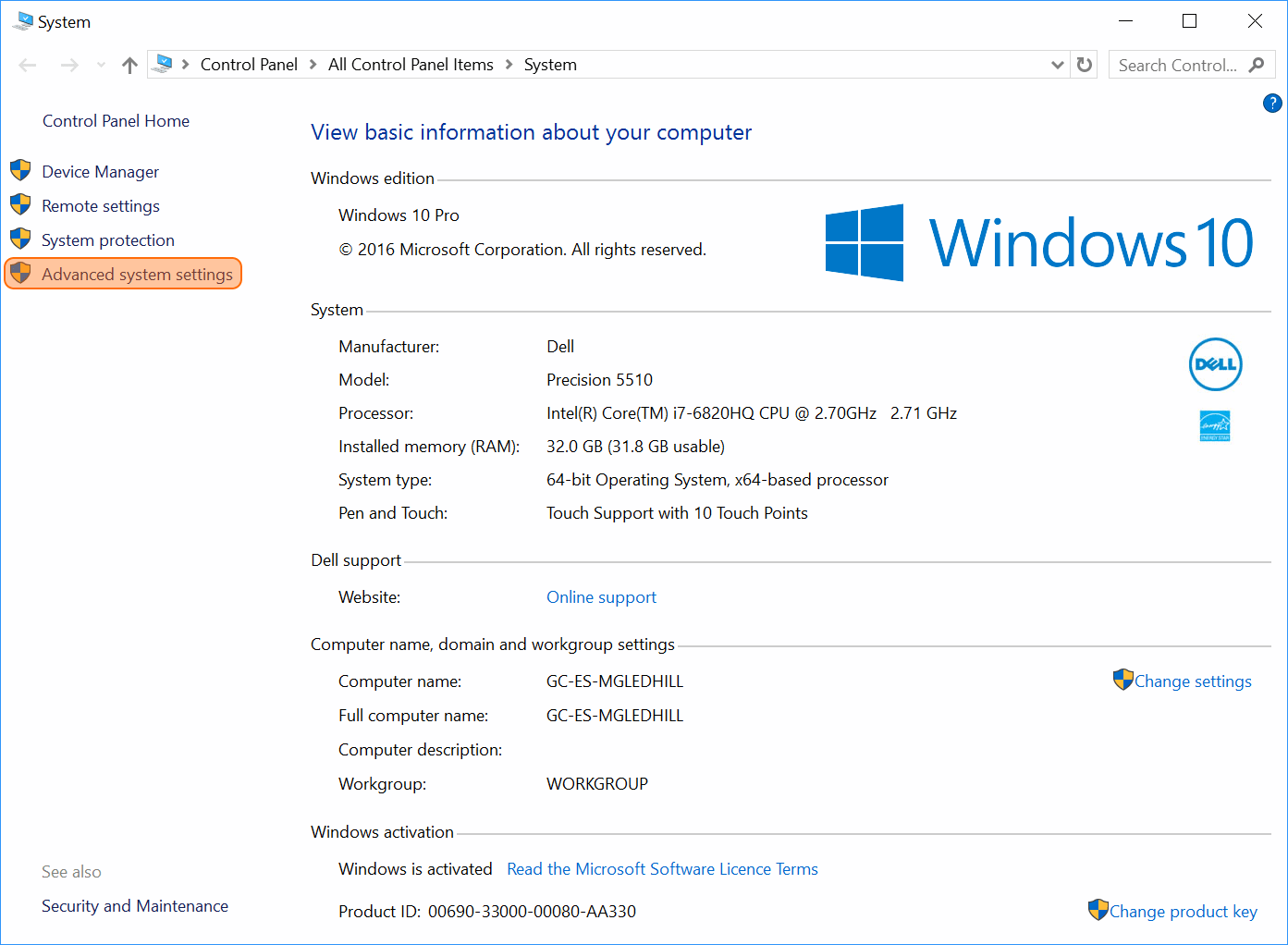Refresh the System page
Image resolution: width=1288 pixels, height=945 pixels.
coord(1085,65)
